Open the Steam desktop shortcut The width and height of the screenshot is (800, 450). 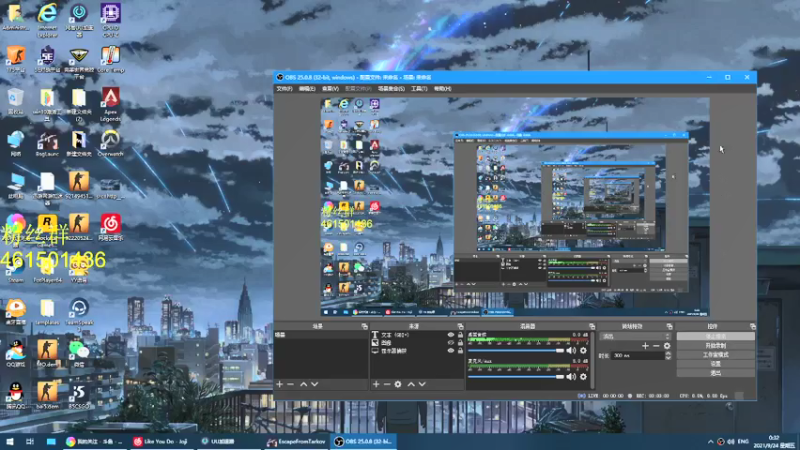16,270
